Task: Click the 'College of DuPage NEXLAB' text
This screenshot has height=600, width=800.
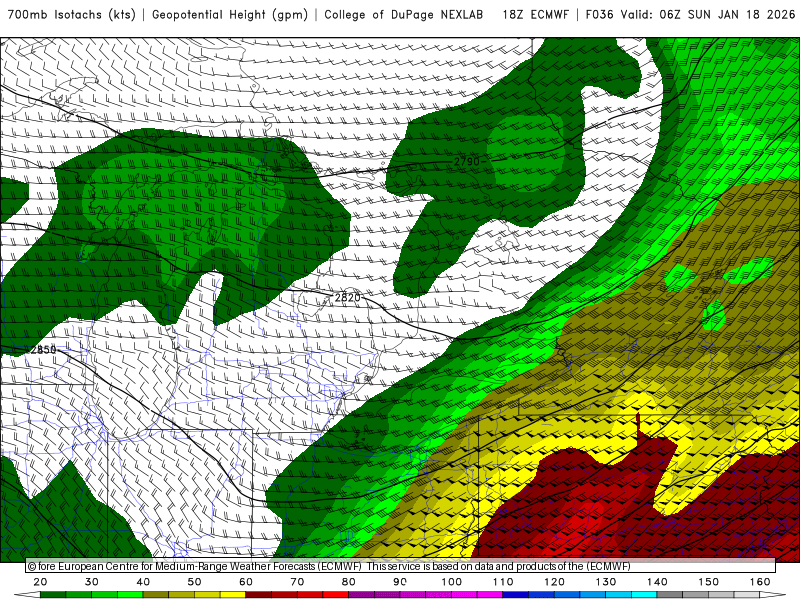Action: click(404, 15)
